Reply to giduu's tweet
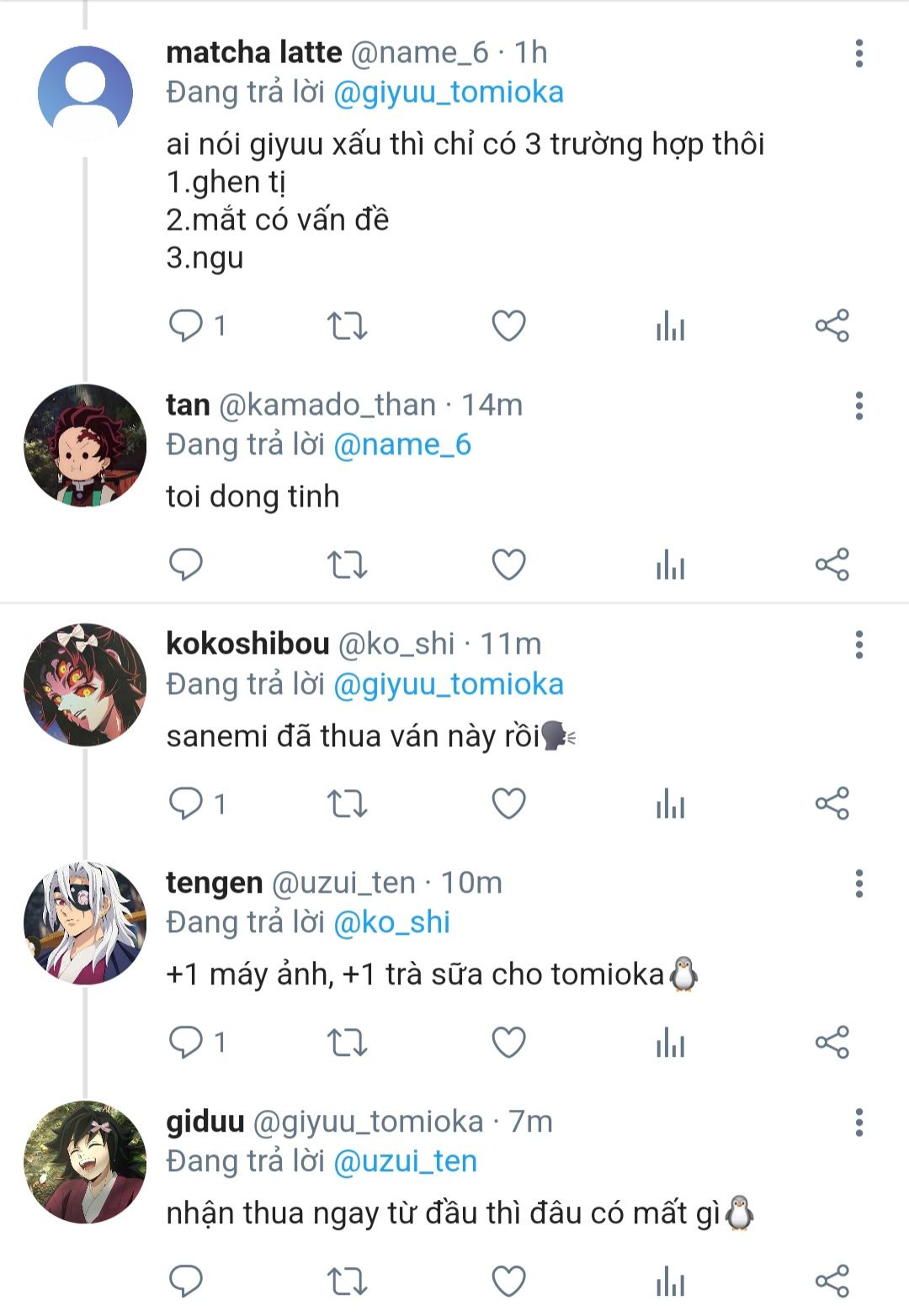Image resolution: width=909 pixels, height=1316 pixels. [x=186, y=1282]
